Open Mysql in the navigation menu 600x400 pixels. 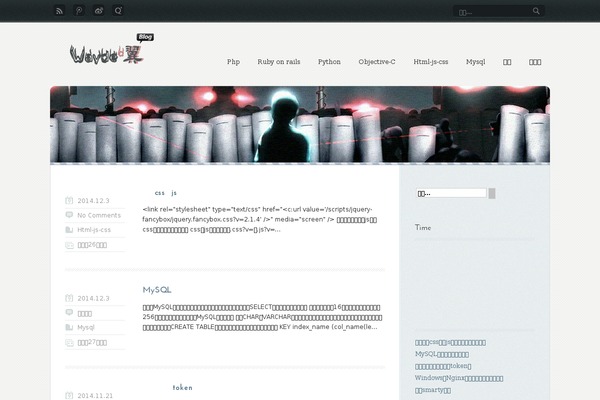(476, 62)
